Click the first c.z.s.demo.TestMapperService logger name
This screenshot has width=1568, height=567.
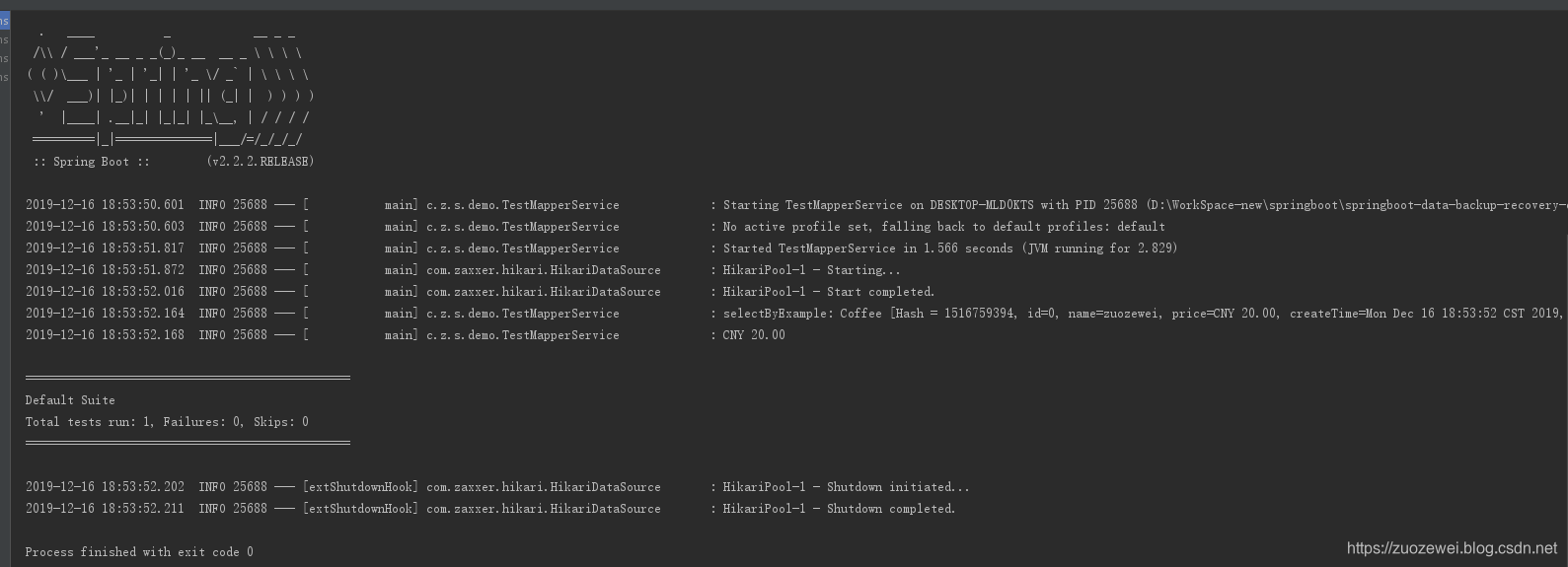point(523,205)
